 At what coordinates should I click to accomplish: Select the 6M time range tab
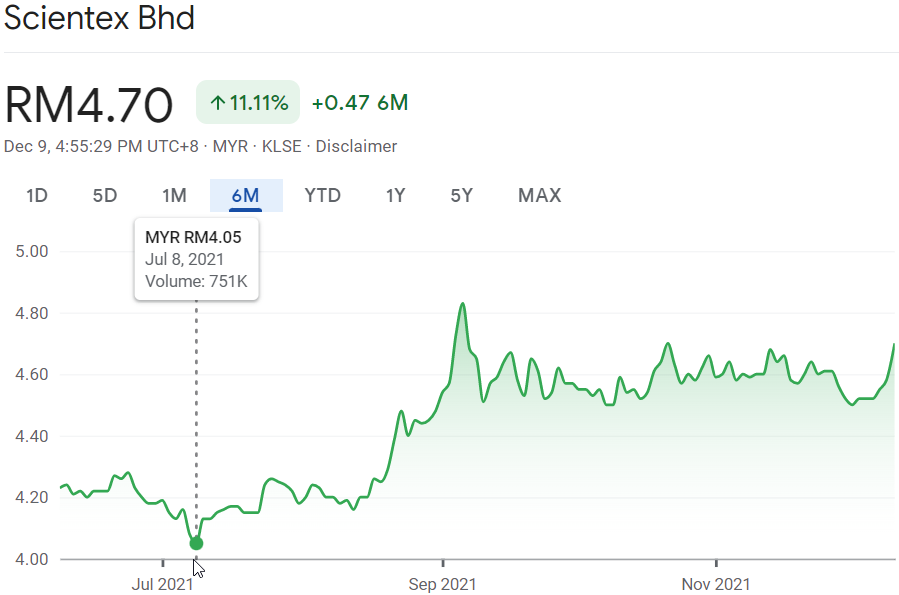pos(245,195)
